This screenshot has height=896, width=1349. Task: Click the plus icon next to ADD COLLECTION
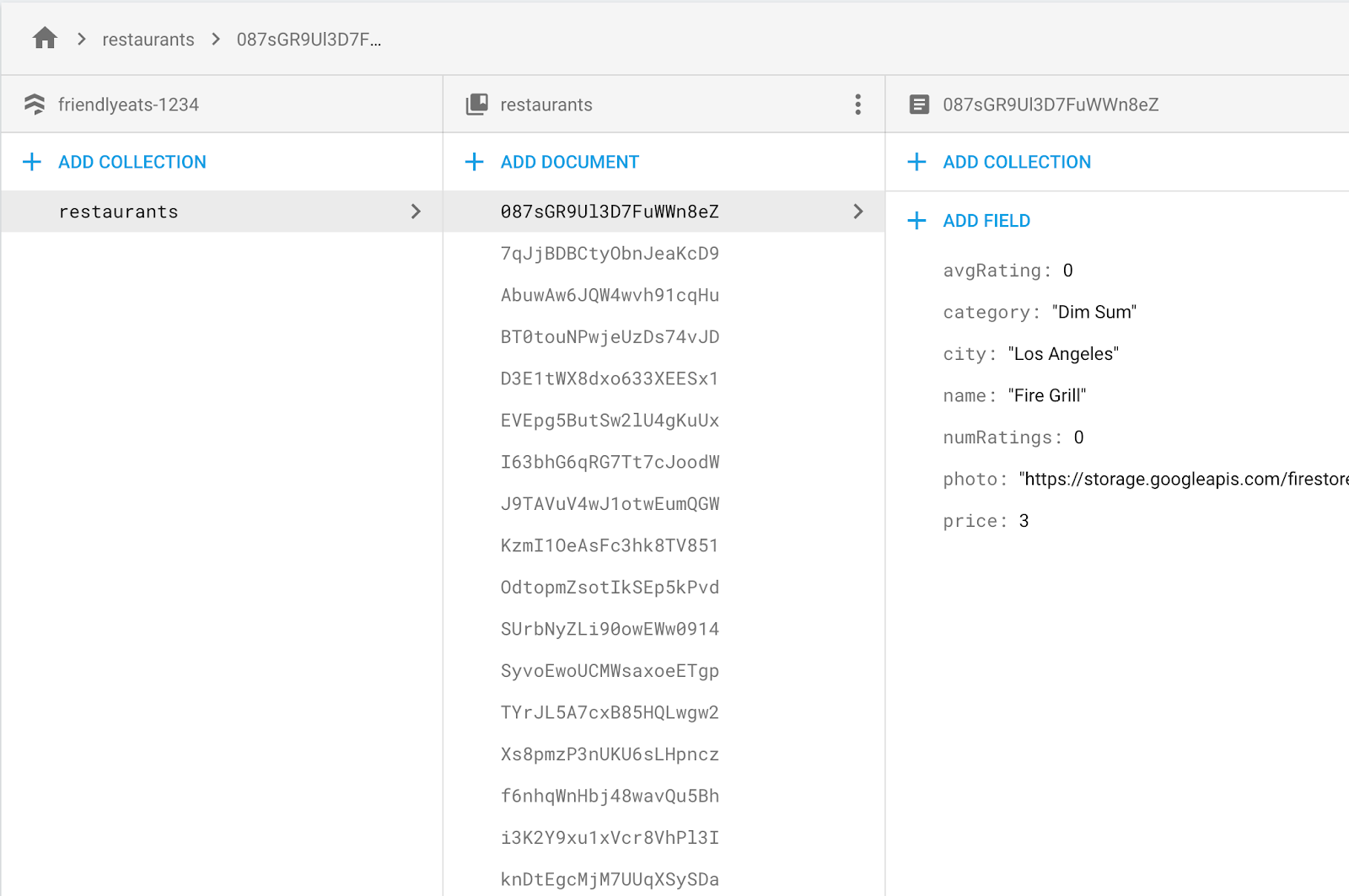[32, 162]
